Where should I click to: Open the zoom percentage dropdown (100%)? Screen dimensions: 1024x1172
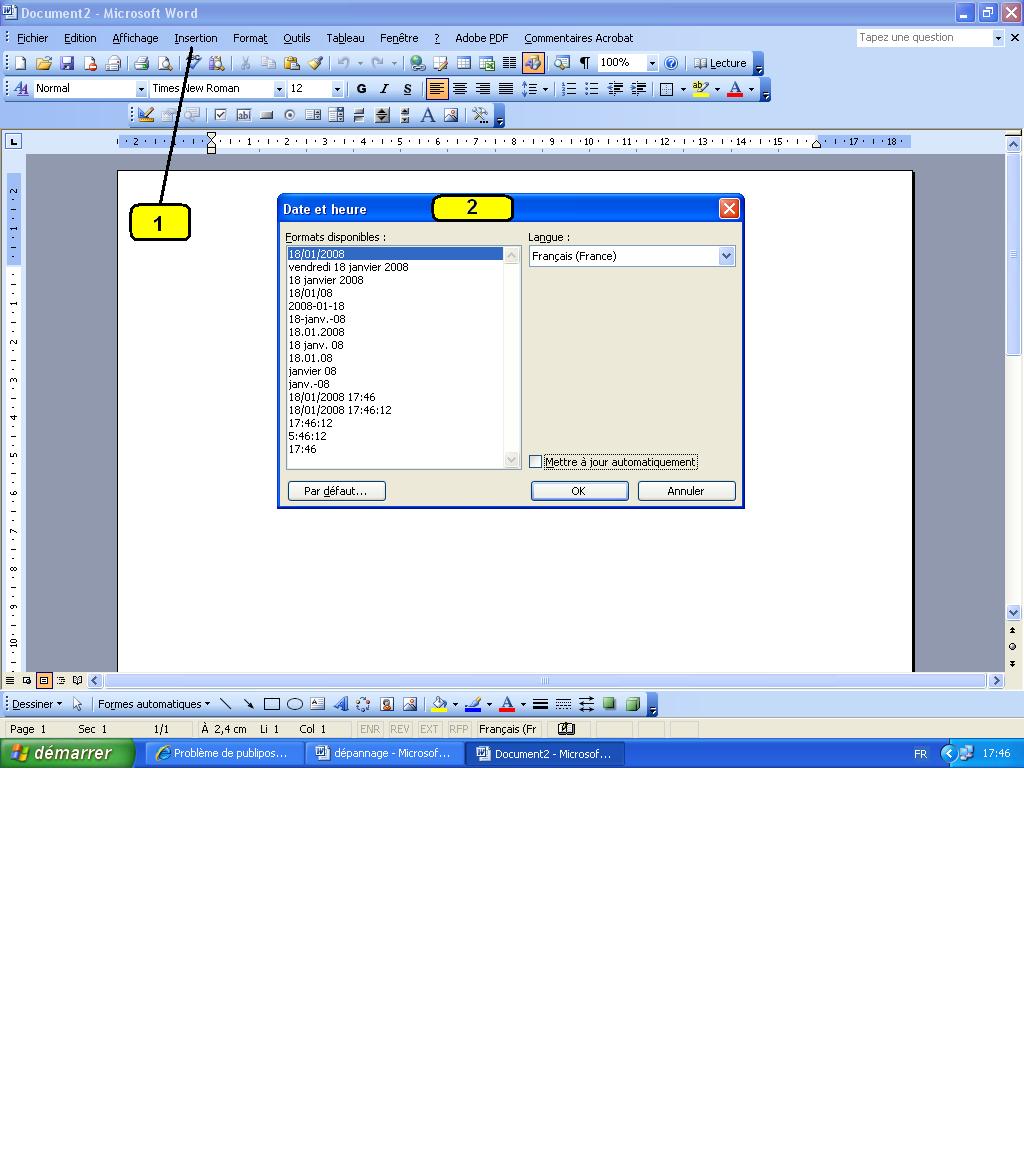(652, 63)
